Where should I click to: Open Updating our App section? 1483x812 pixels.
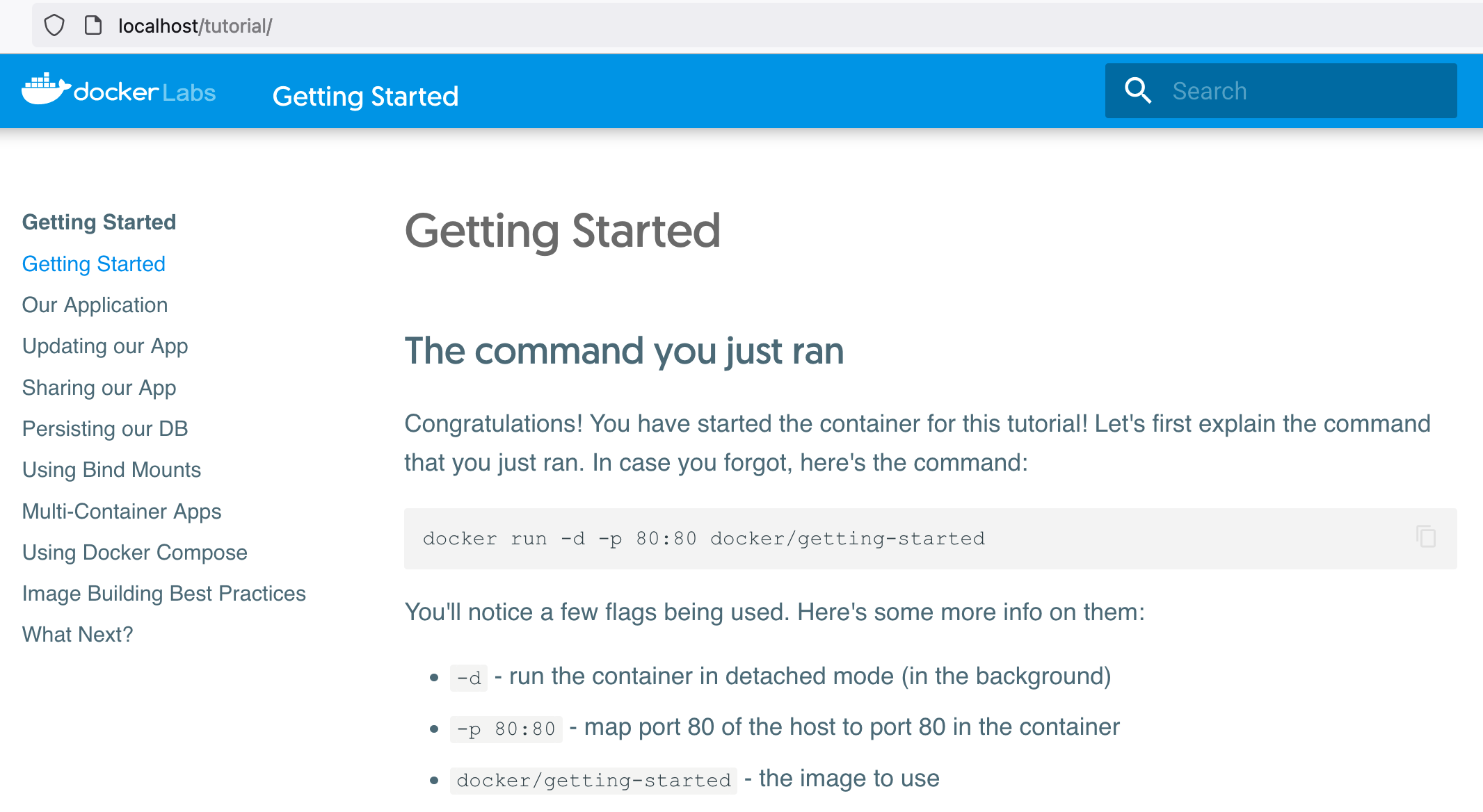pyautogui.click(x=105, y=346)
